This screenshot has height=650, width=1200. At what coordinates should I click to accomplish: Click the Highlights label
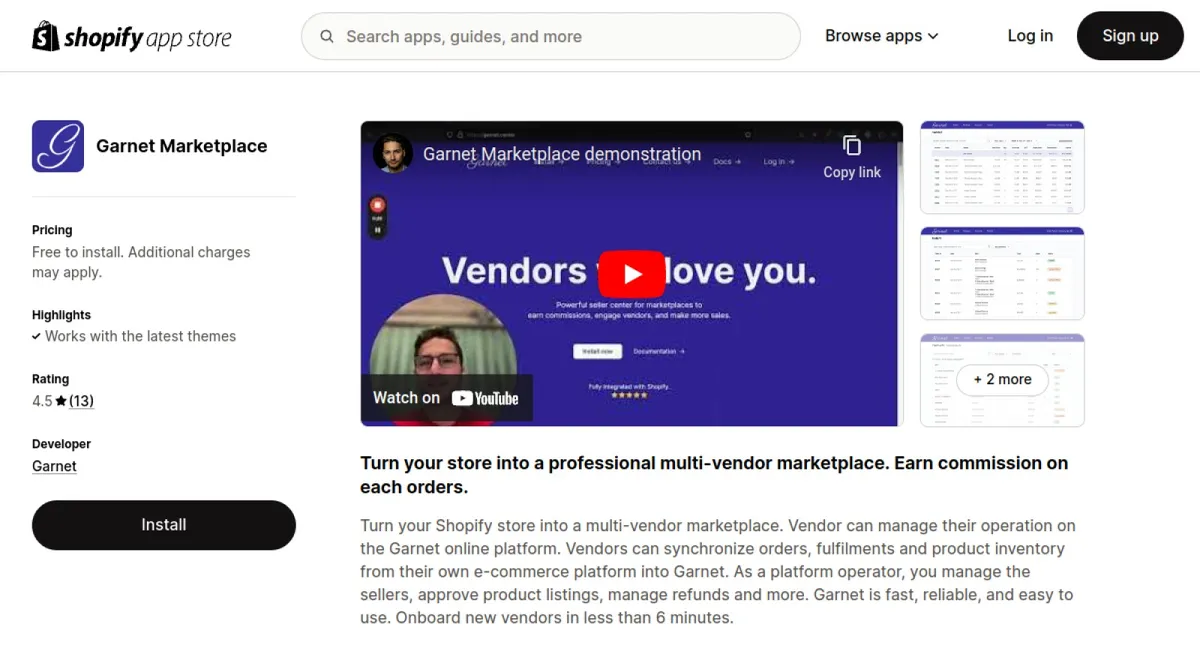[61, 315]
